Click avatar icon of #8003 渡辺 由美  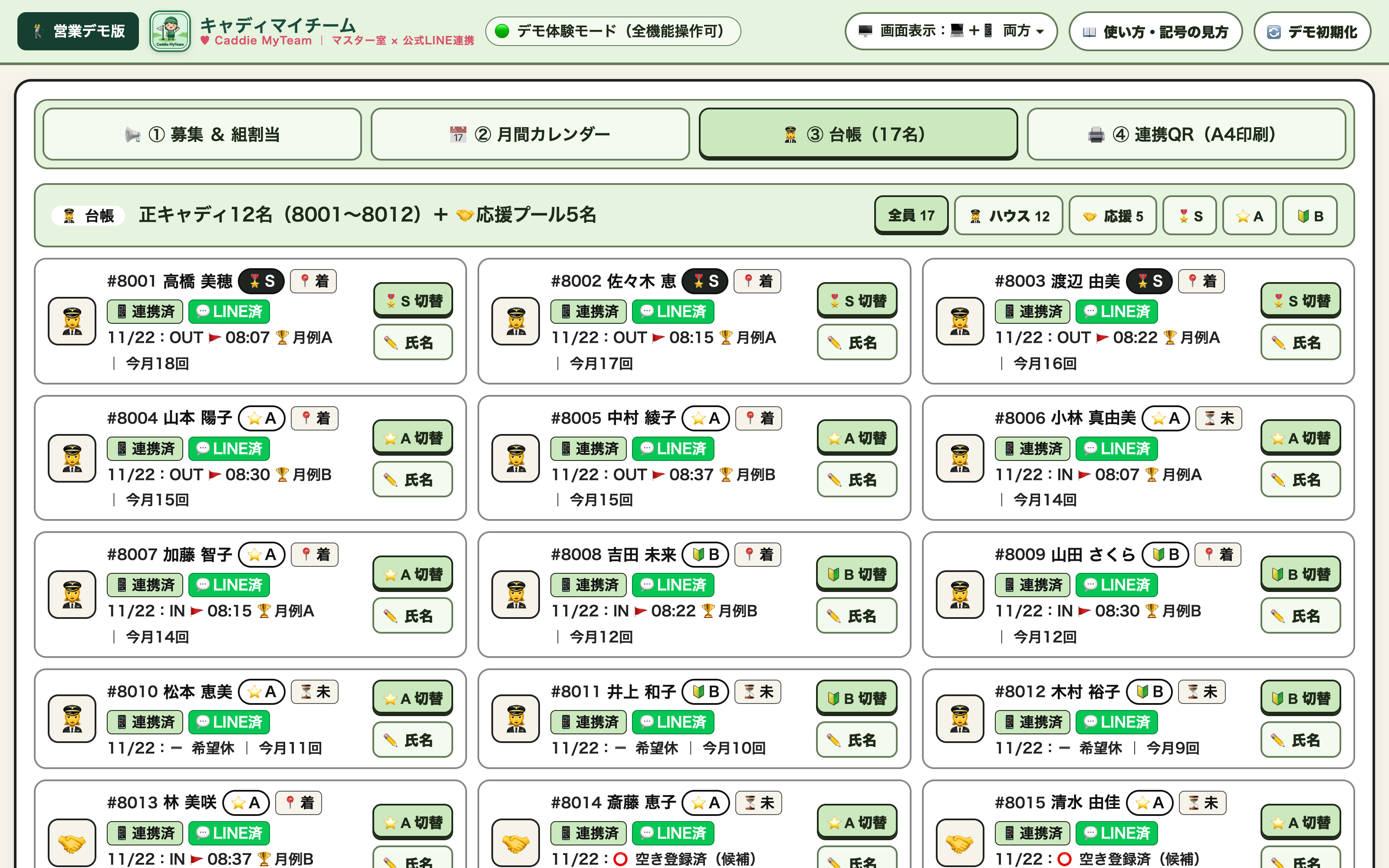[960, 321]
